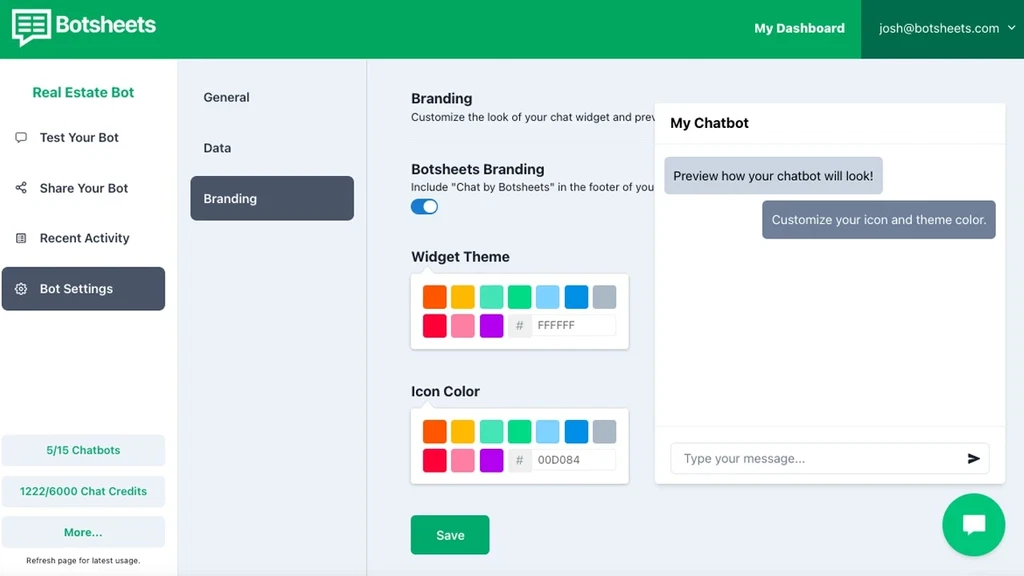The height and width of the screenshot is (576, 1024).
Task: Switch to the Data settings tab
Action: (x=217, y=148)
